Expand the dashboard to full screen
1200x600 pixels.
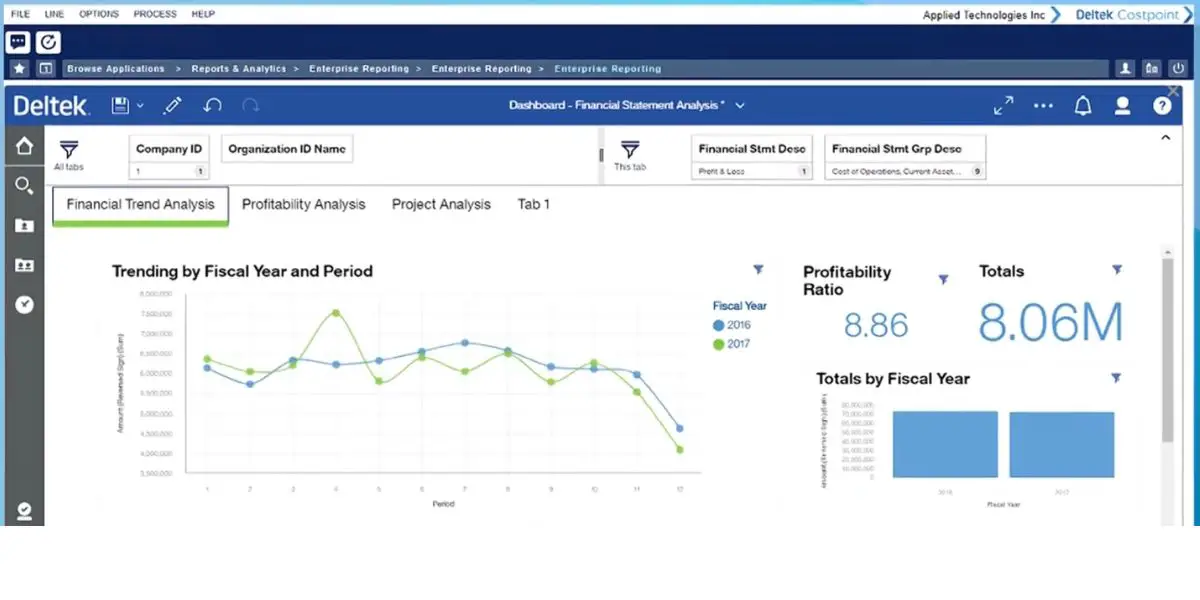click(1003, 105)
